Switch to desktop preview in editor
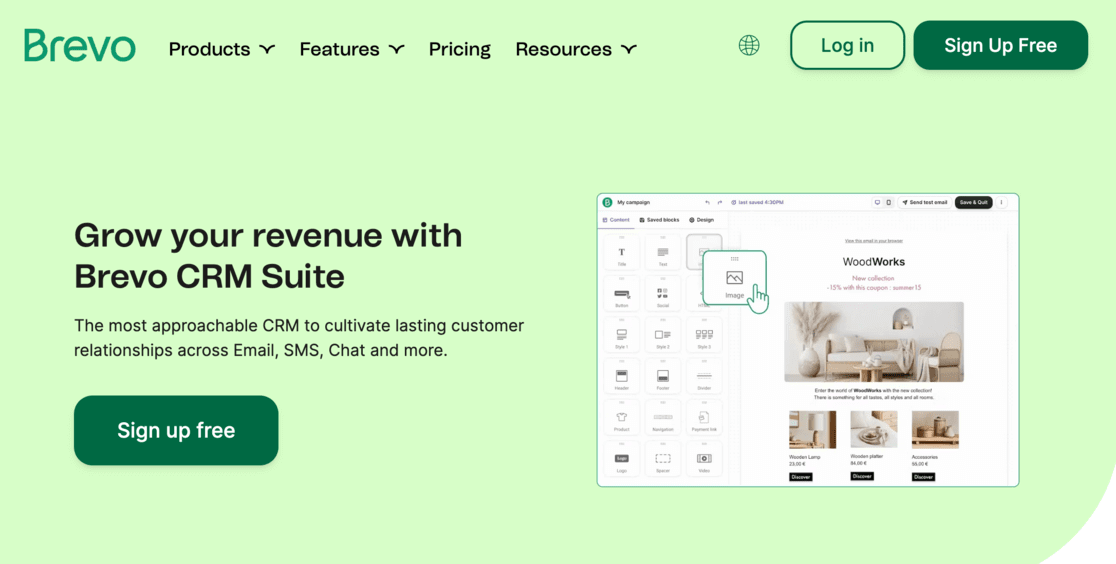The height and width of the screenshot is (564, 1116). 877,202
